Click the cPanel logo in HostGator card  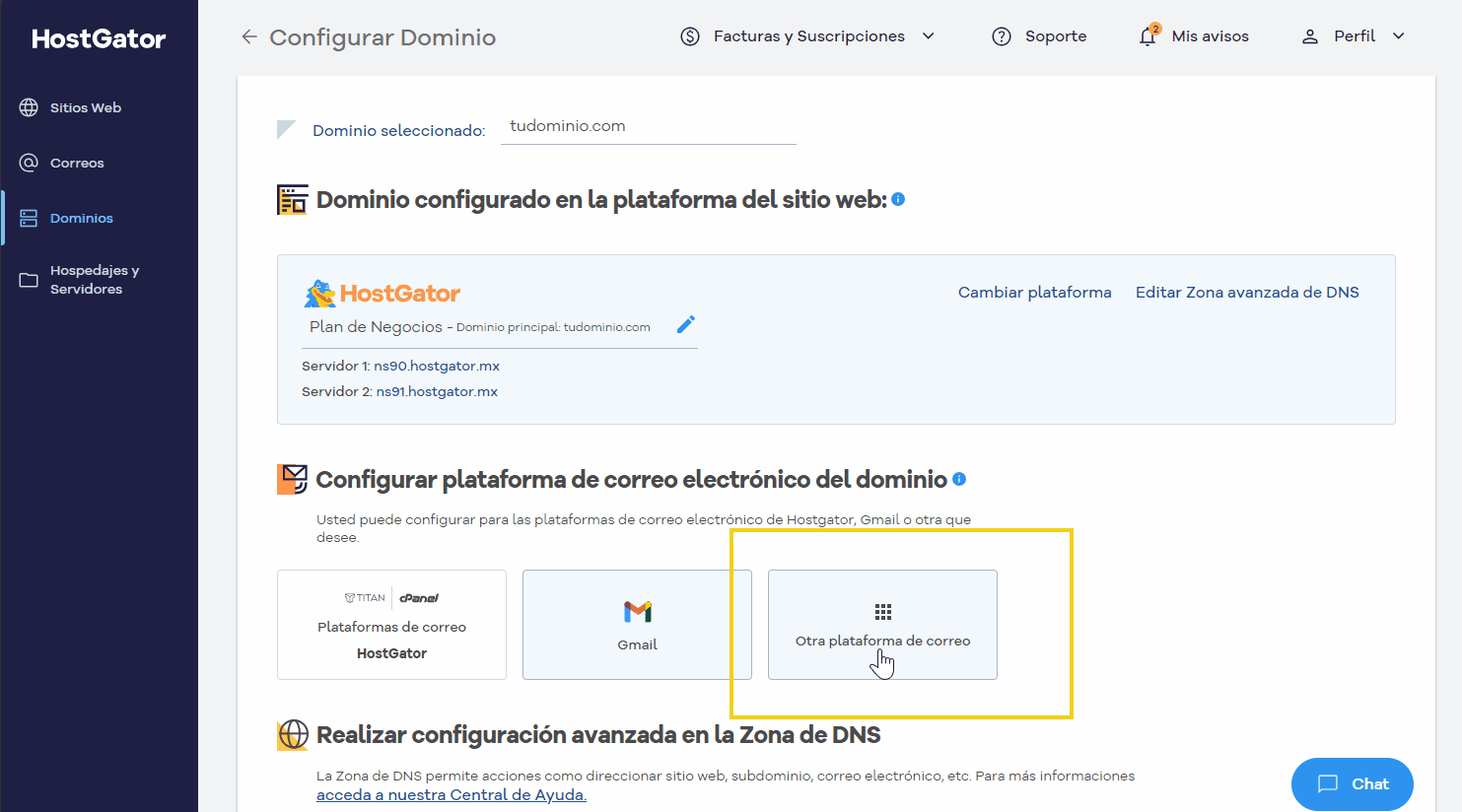point(419,598)
